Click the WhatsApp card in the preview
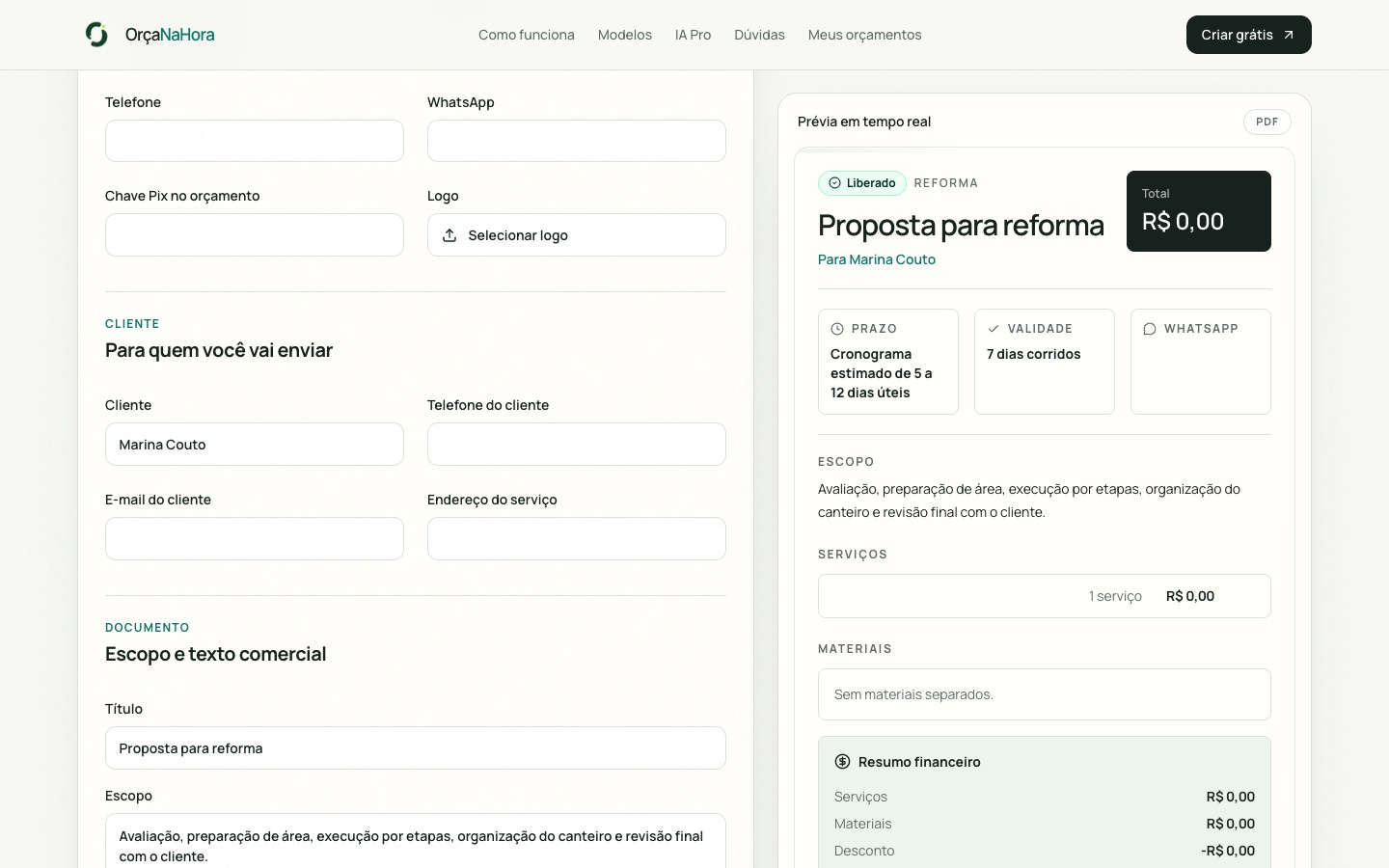 tap(1201, 362)
